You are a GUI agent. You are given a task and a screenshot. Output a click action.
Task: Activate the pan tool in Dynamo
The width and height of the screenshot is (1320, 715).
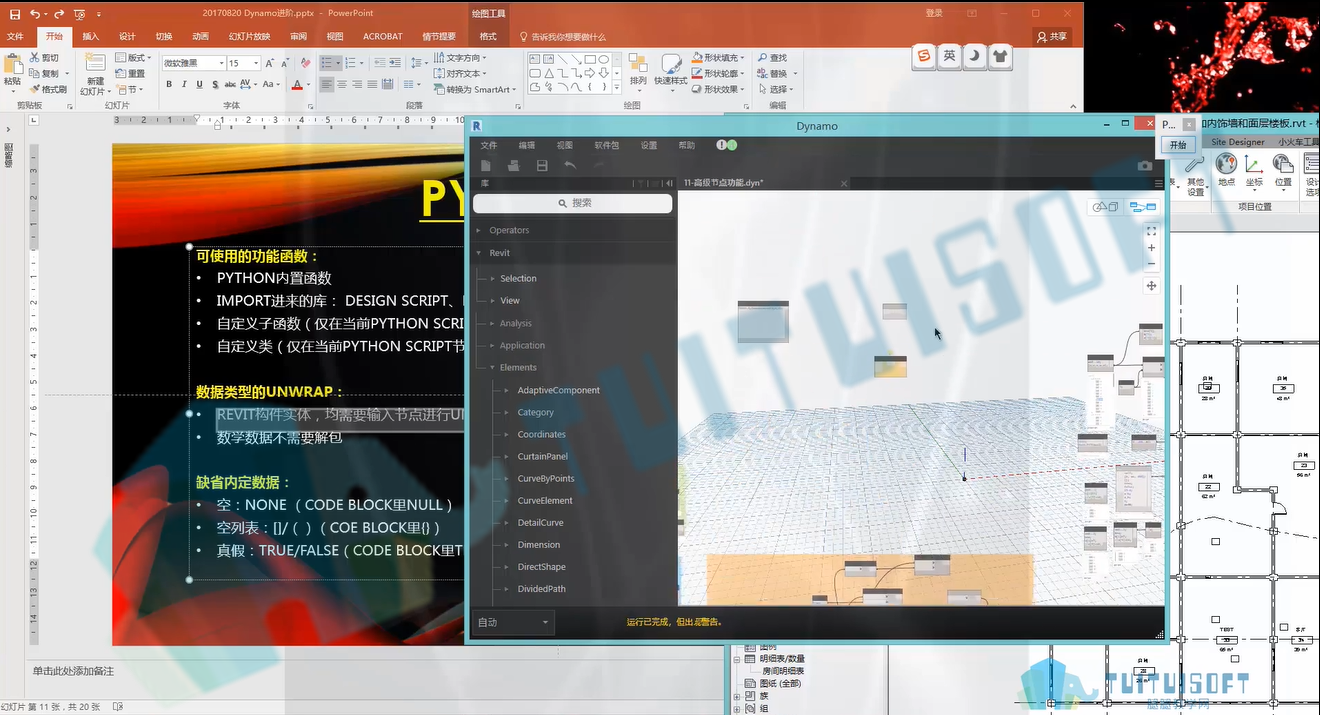pyautogui.click(x=1151, y=286)
